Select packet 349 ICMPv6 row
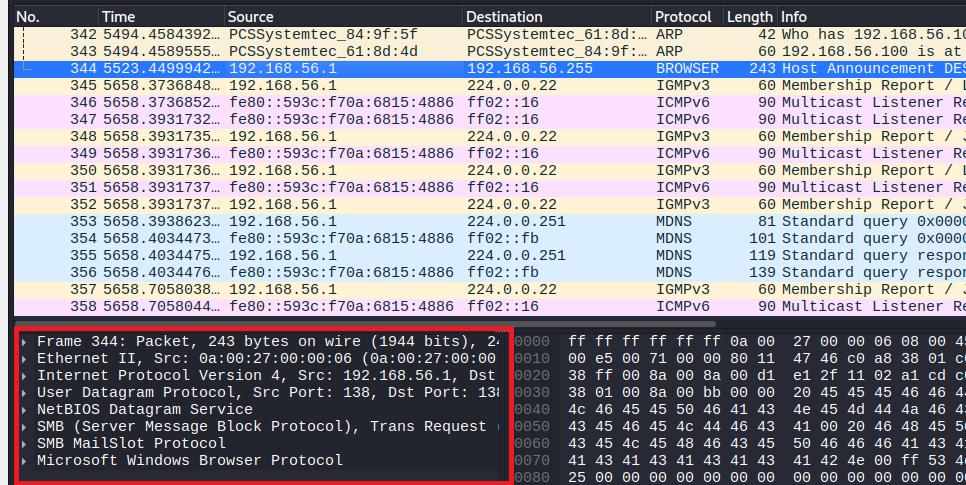The width and height of the screenshot is (966, 485). [490, 153]
